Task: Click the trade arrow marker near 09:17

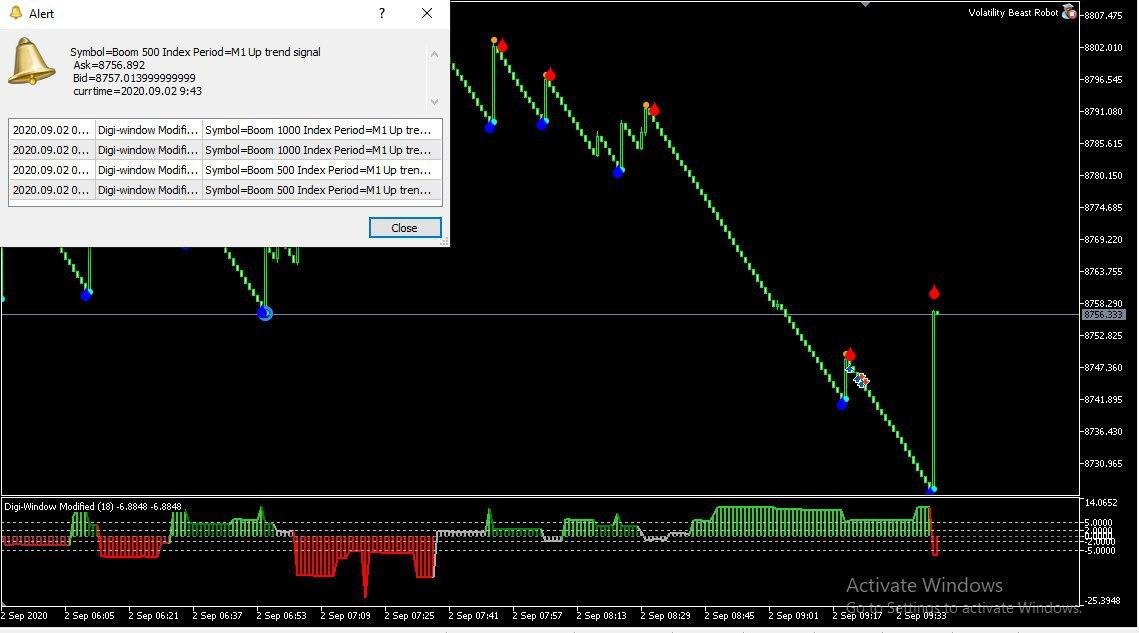Action: coord(862,380)
